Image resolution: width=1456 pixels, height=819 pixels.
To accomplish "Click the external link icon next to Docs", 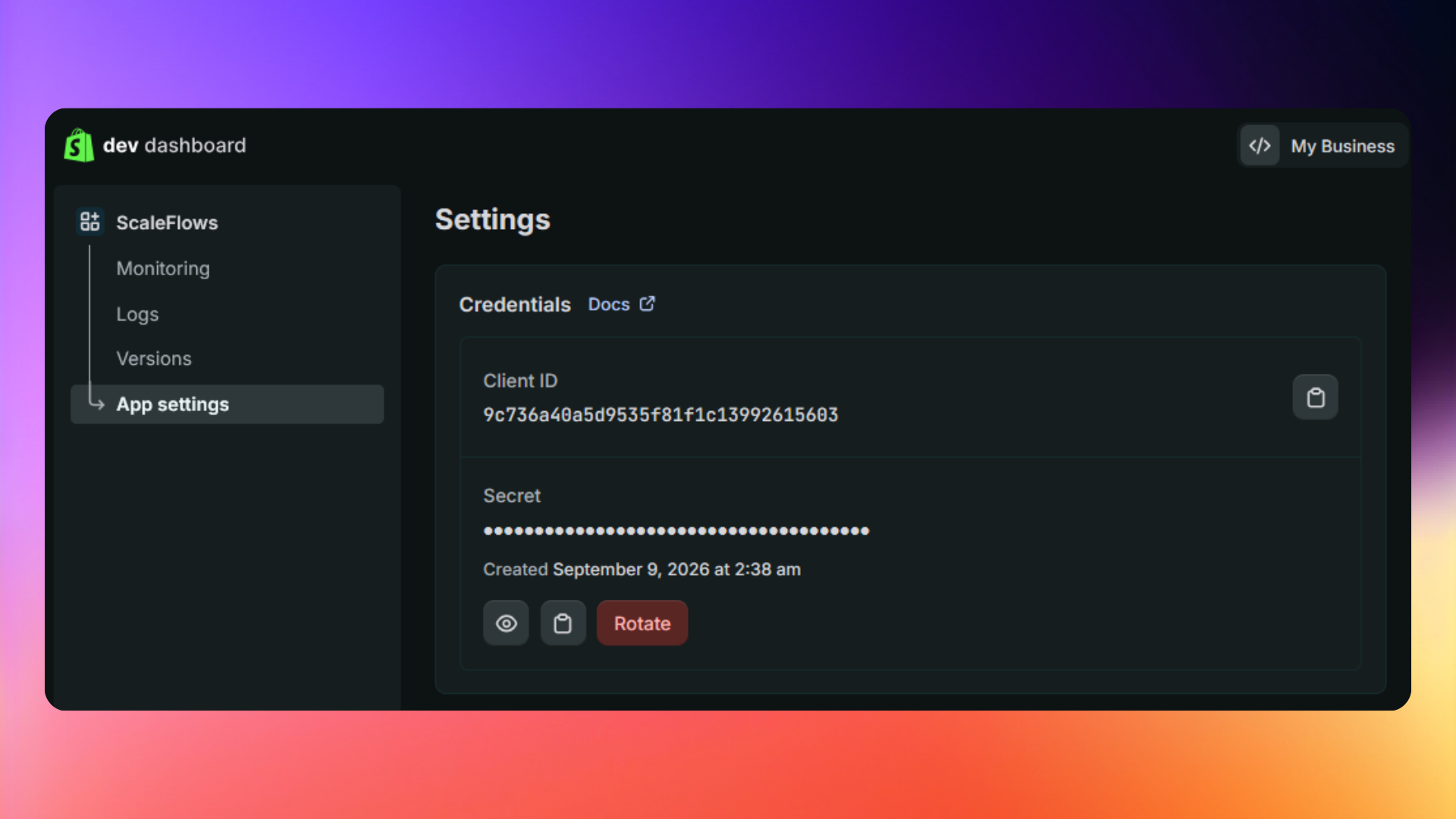I will pyautogui.click(x=647, y=303).
